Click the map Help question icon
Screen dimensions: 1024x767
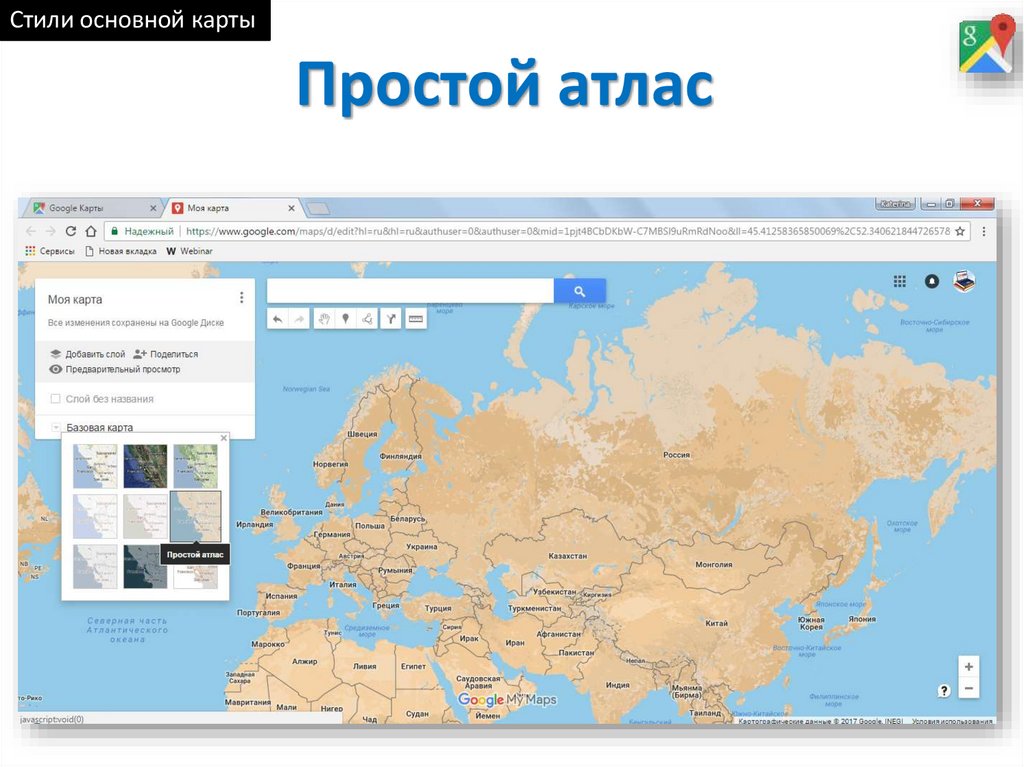(944, 691)
